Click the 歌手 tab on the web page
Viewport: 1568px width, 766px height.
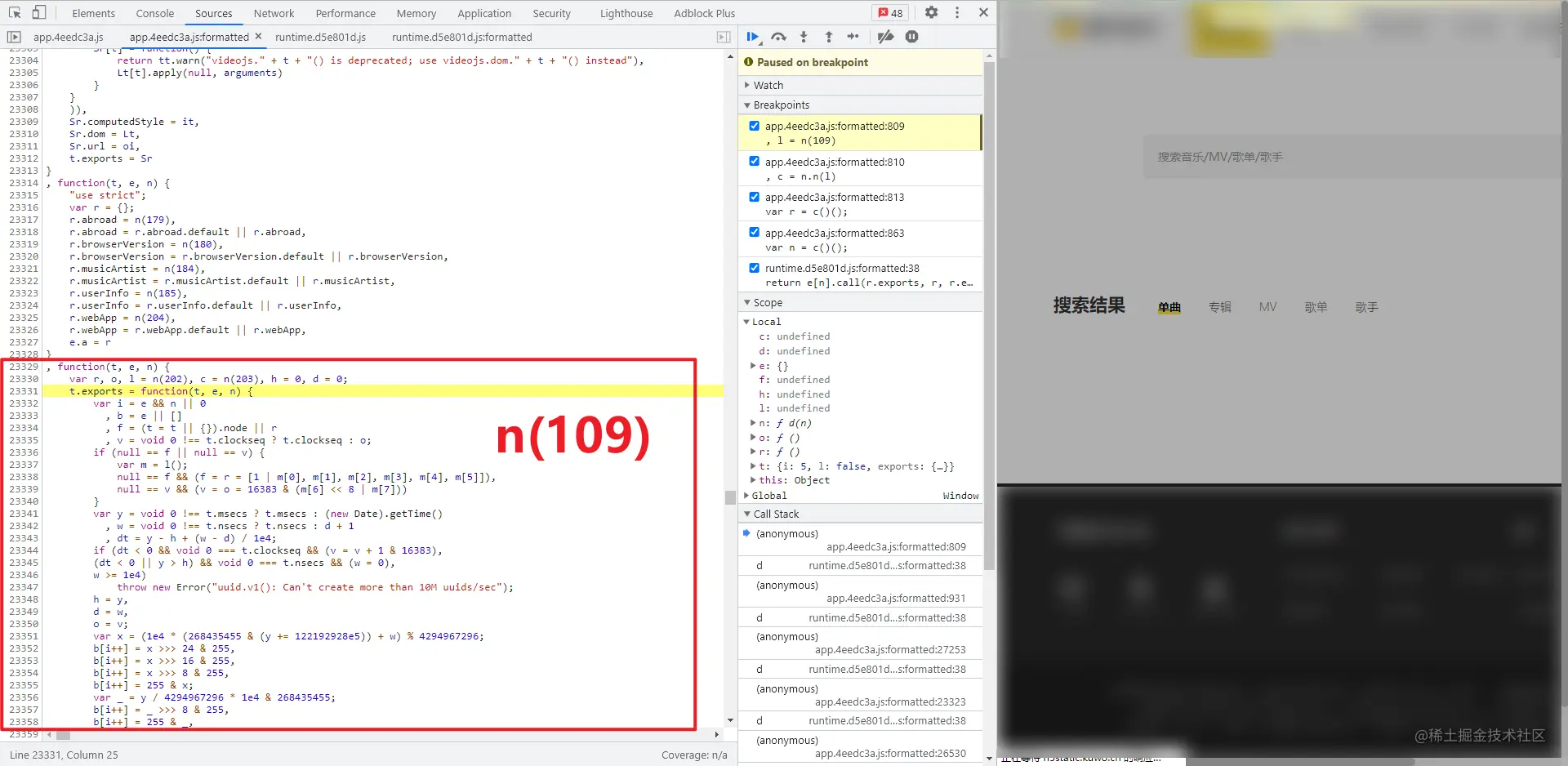click(1366, 307)
